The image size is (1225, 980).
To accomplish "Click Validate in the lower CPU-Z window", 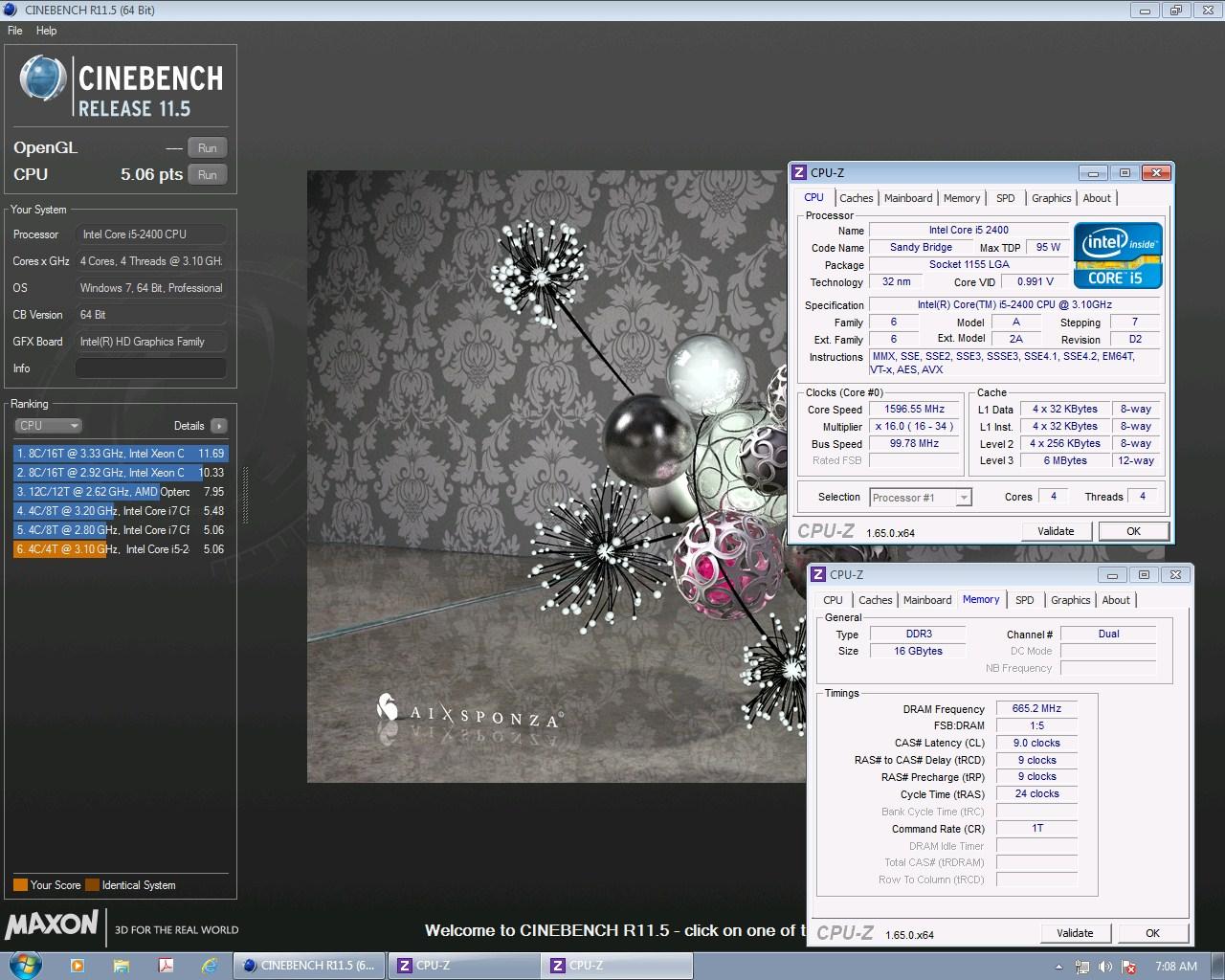I will click(x=1075, y=933).
